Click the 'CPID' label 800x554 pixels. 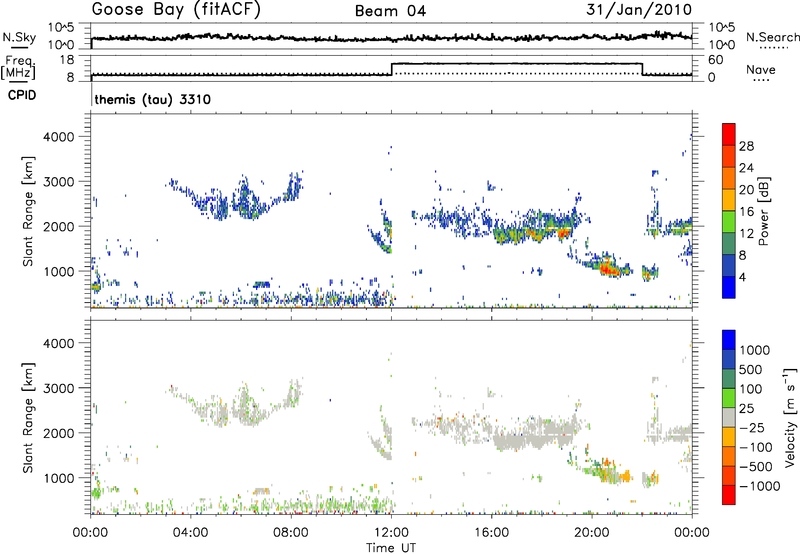22,95
